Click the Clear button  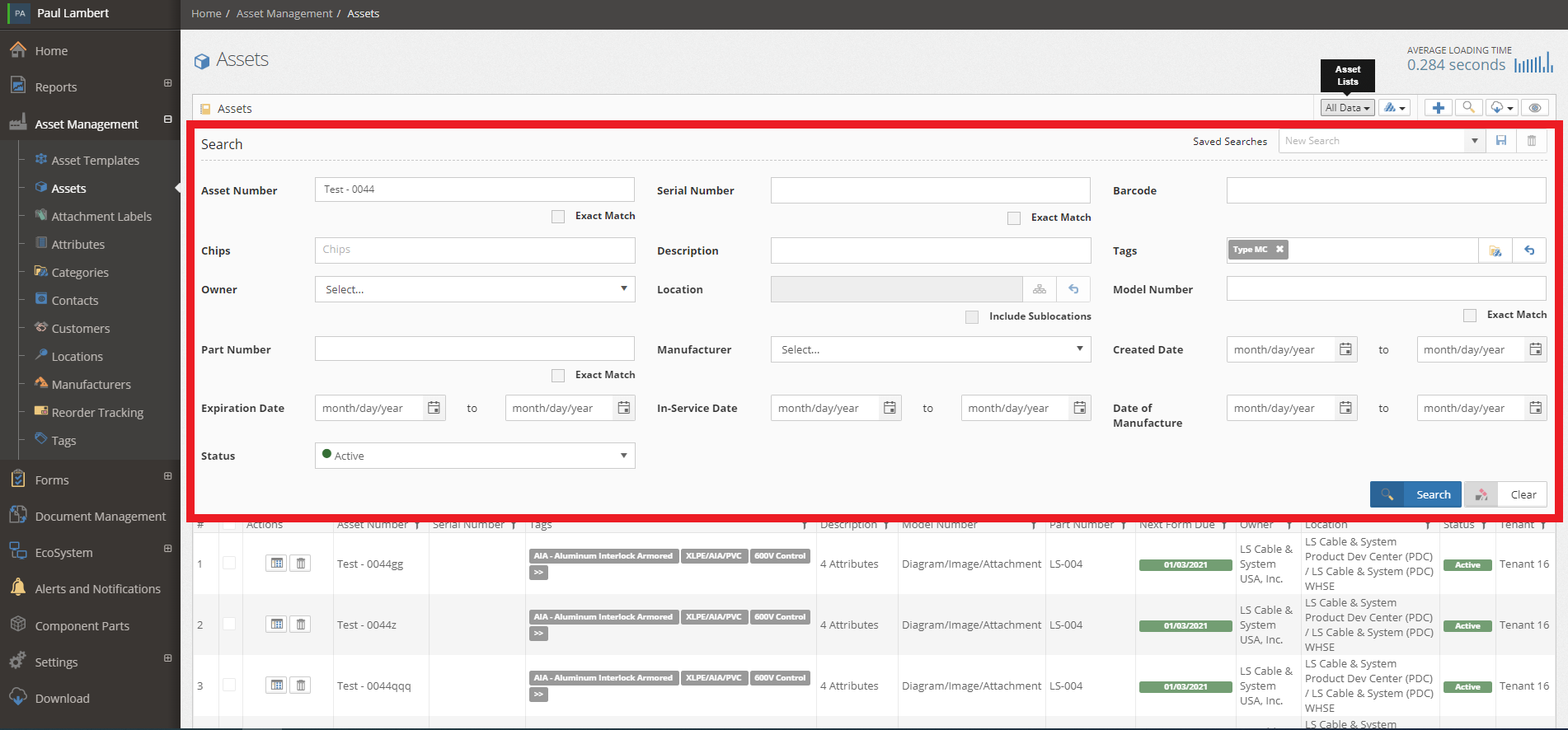(x=1505, y=494)
